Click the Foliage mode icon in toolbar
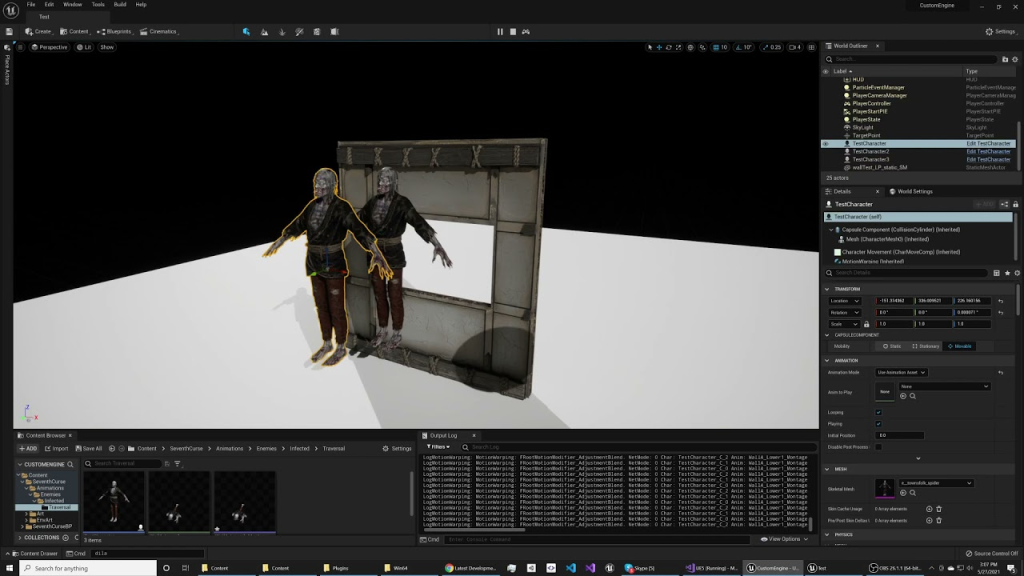The image size is (1024, 576). coord(281,31)
